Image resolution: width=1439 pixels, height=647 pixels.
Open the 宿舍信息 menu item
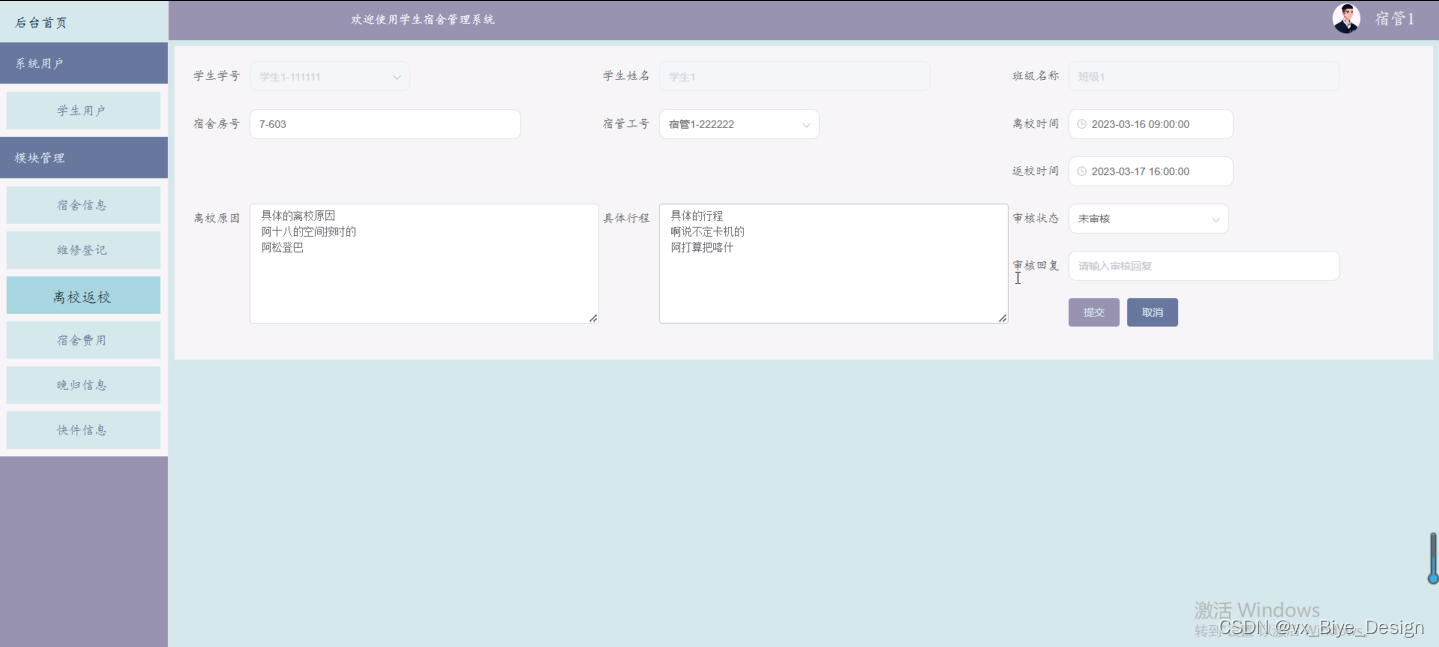click(x=83, y=205)
